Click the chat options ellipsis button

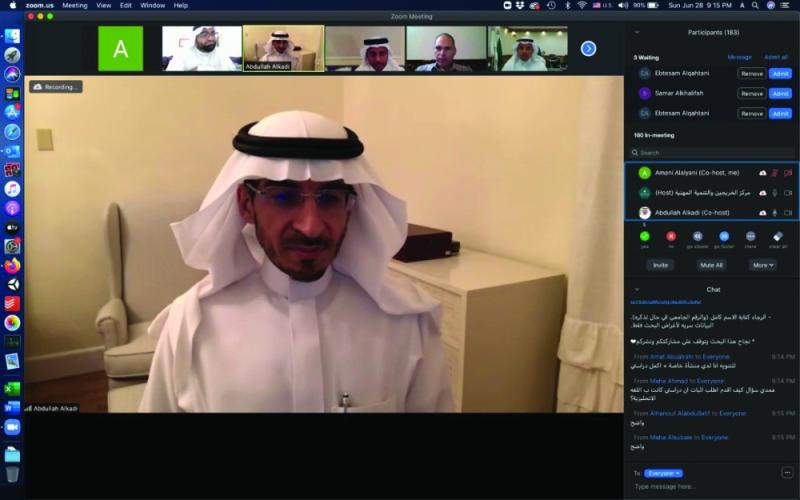pos(787,473)
